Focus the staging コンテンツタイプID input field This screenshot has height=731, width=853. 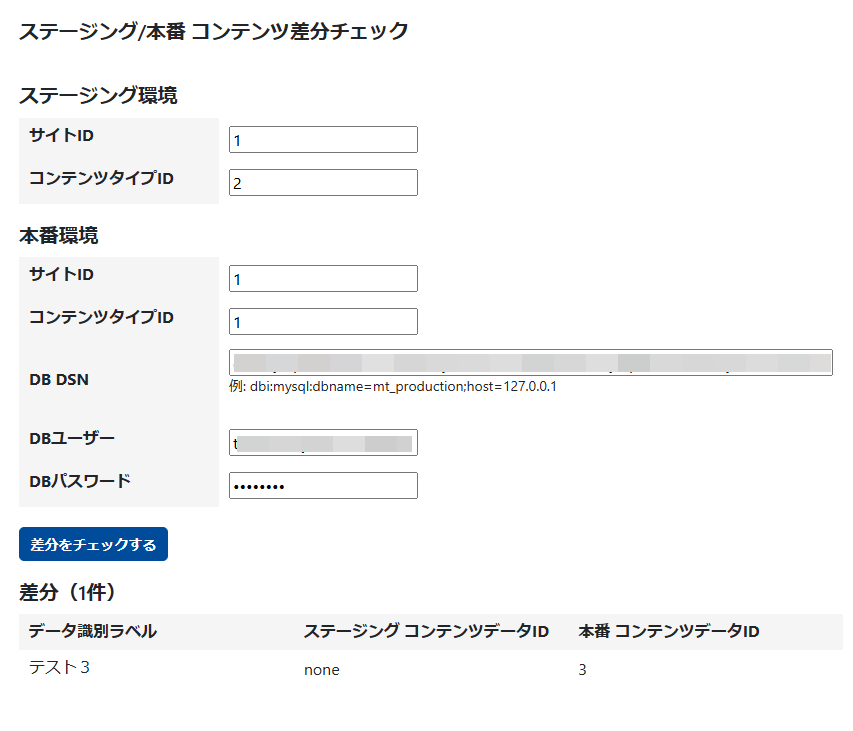(x=323, y=183)
